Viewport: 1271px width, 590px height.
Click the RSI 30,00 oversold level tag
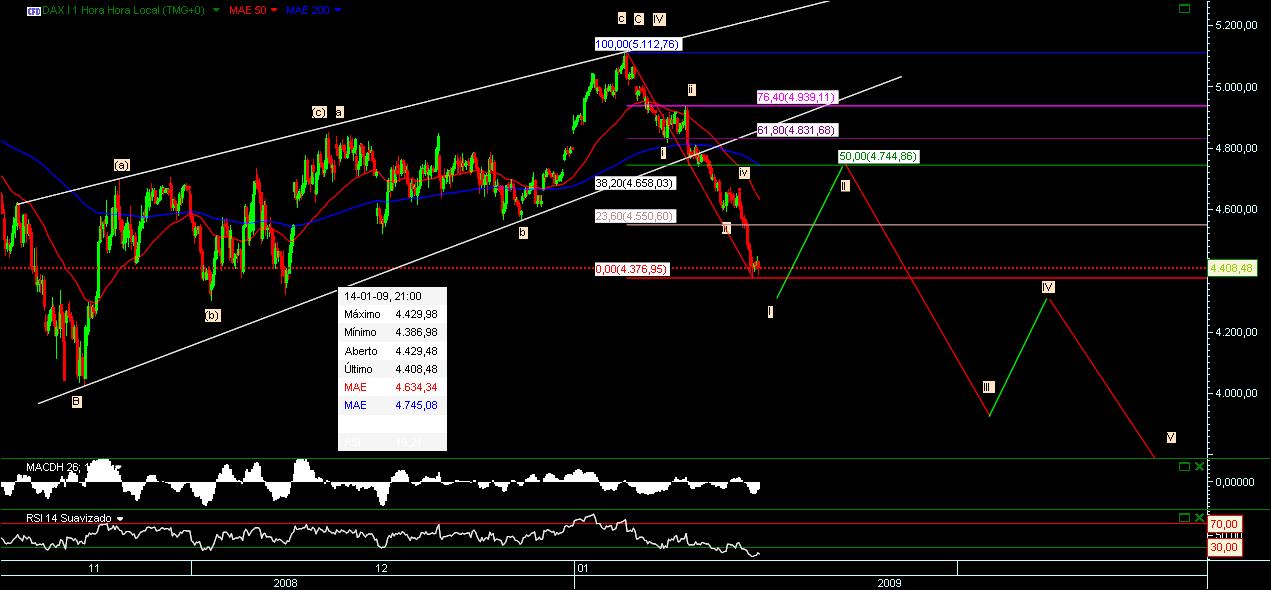[1224, 547]
